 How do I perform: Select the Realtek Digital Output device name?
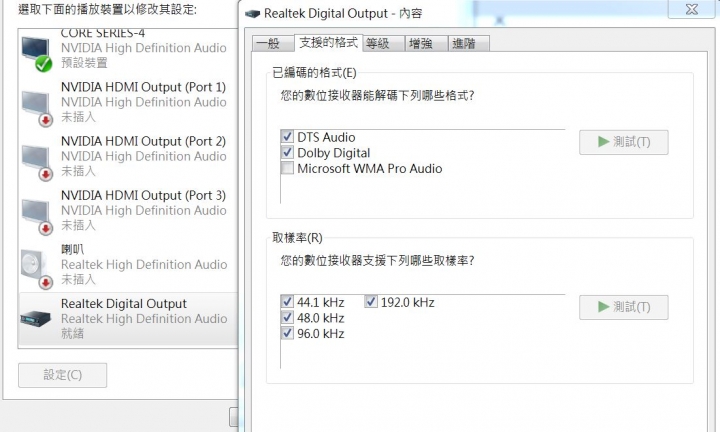pyautogui.click(x=124, y=304)
